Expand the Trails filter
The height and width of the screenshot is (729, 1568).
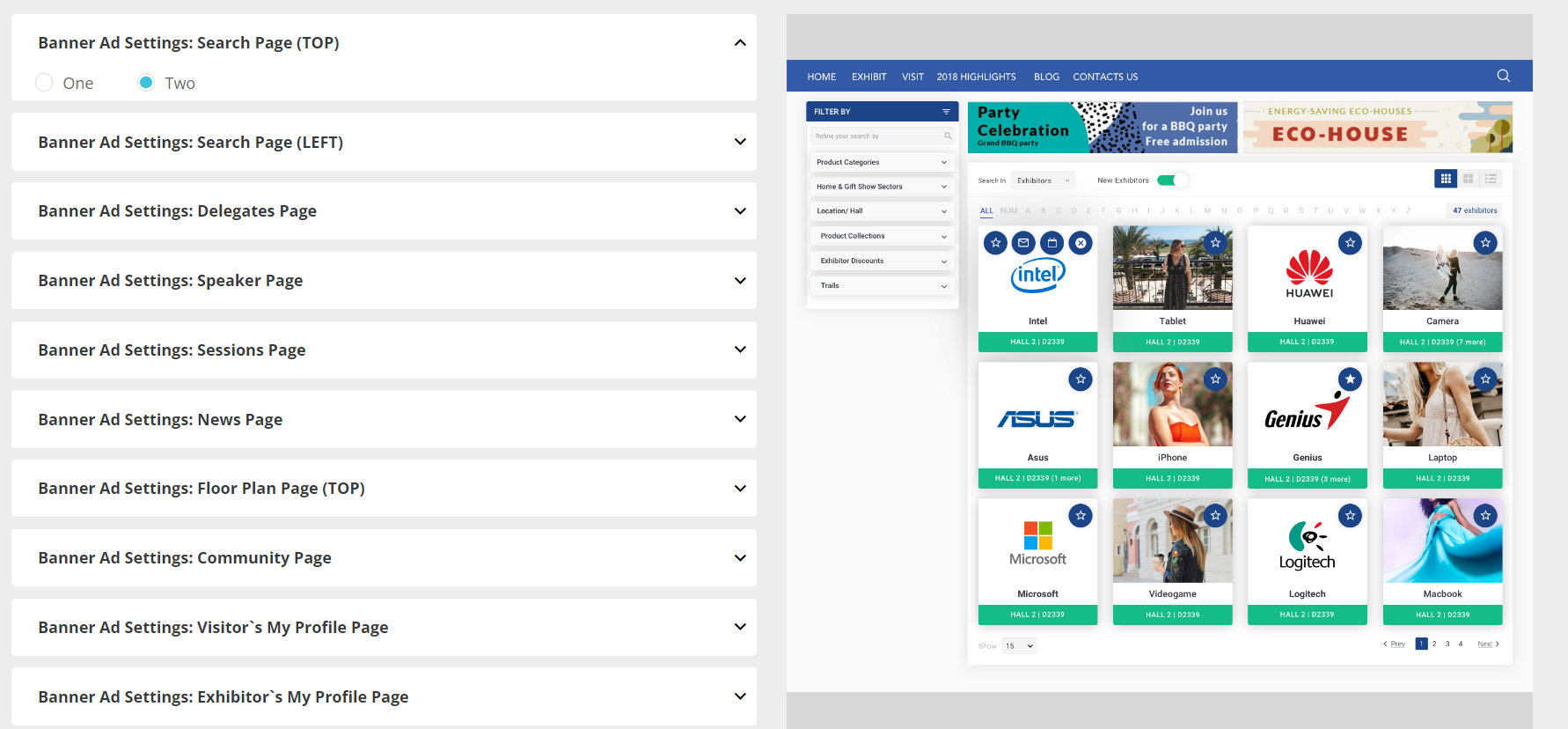[x=883, y=285]
